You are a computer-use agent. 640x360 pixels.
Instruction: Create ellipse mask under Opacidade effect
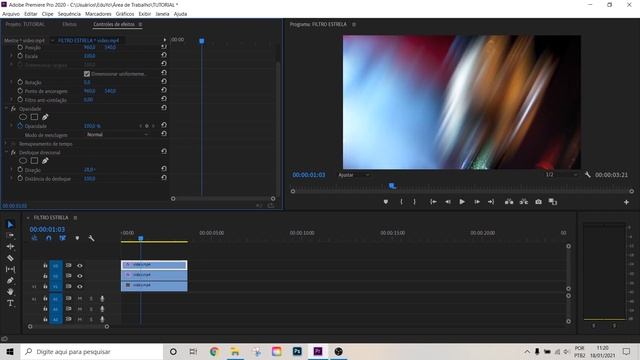23,117
